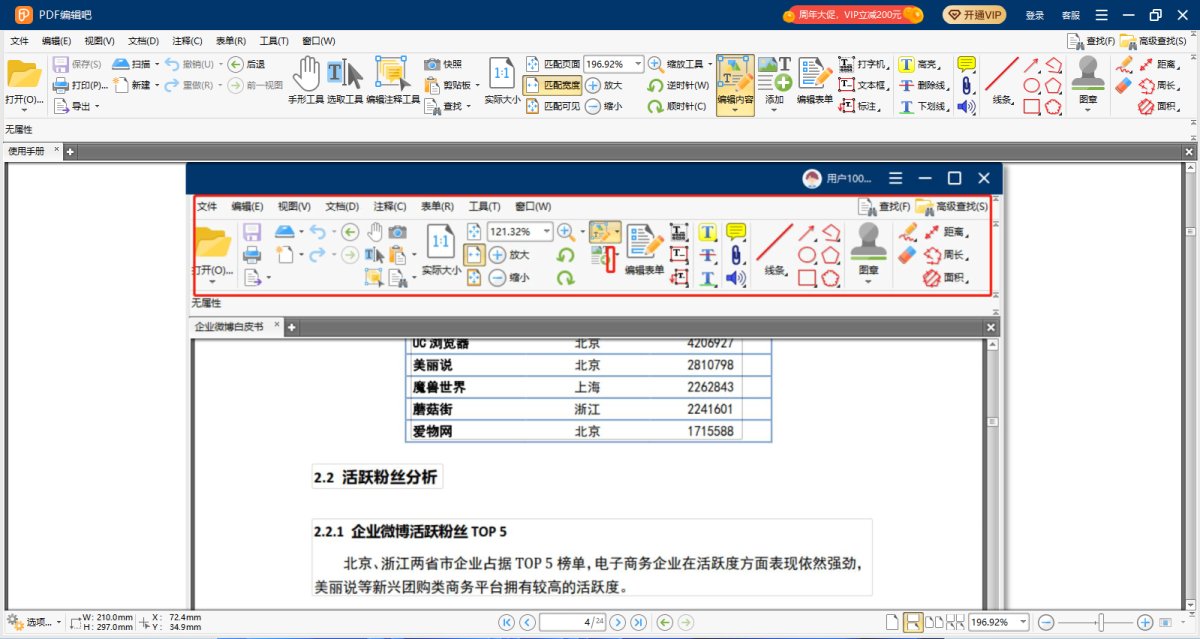1200x639 pixels.
Task: Open the Comments menu (注释)
Action: 187,41
